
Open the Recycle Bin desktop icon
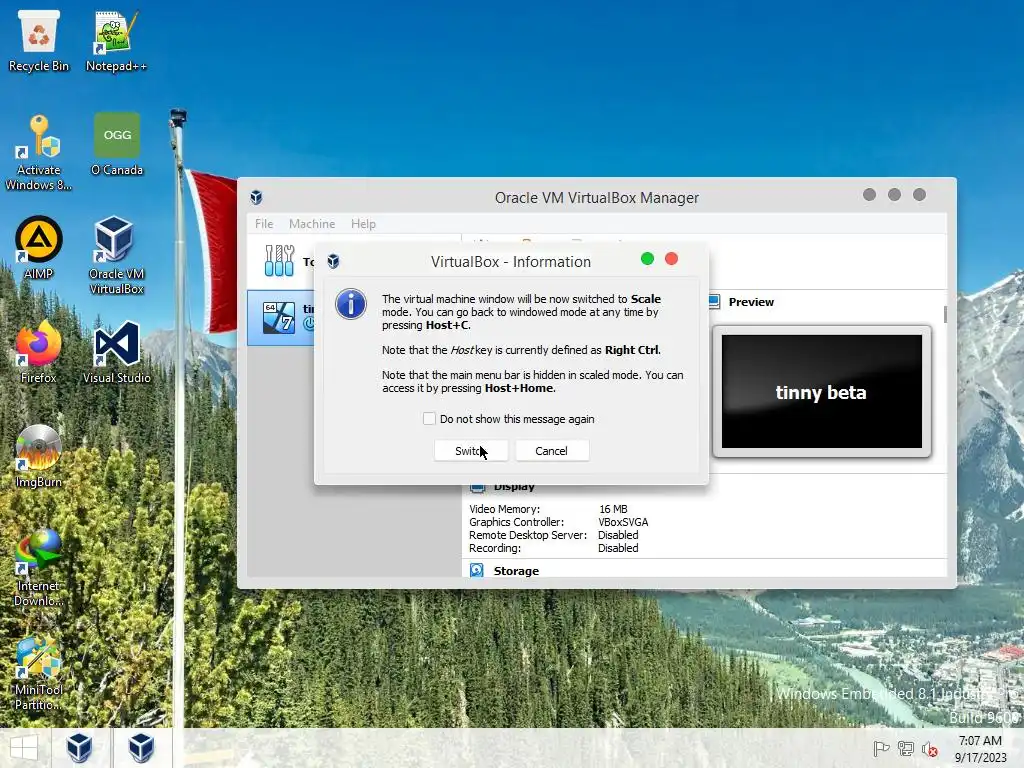(x=39, y=41)
